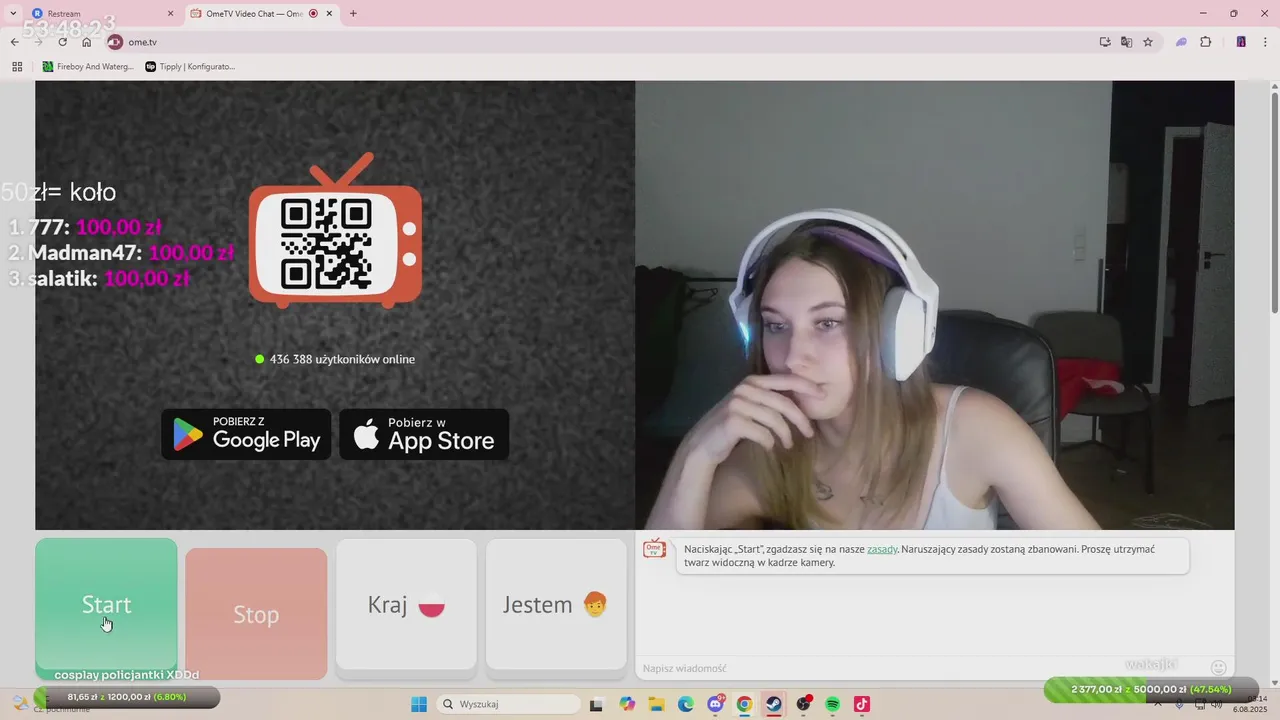Screen dimensions: 1280x720
Task: Launch Copilot from taskbar
Action: point(627,704)
